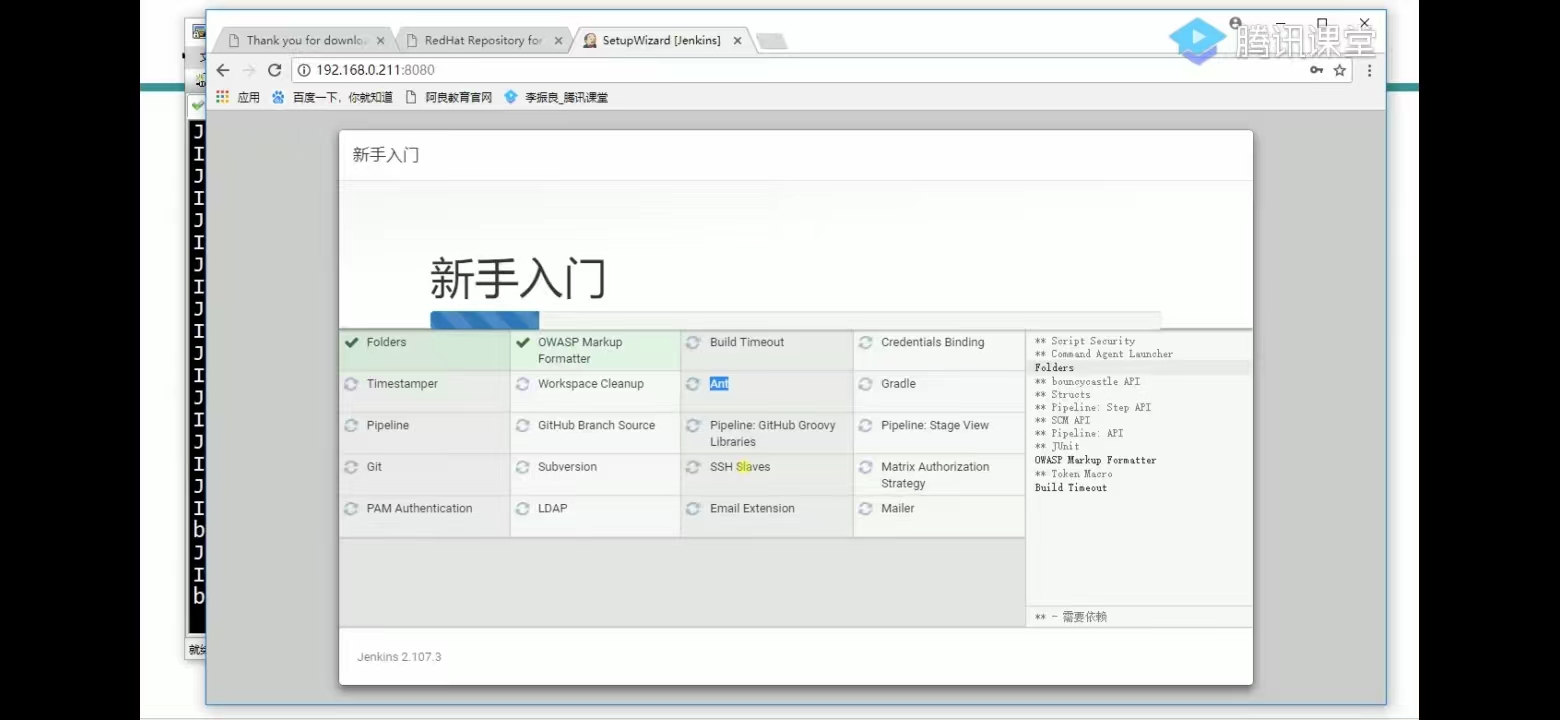Click "Build Timeout" entry in install log

1071,488
